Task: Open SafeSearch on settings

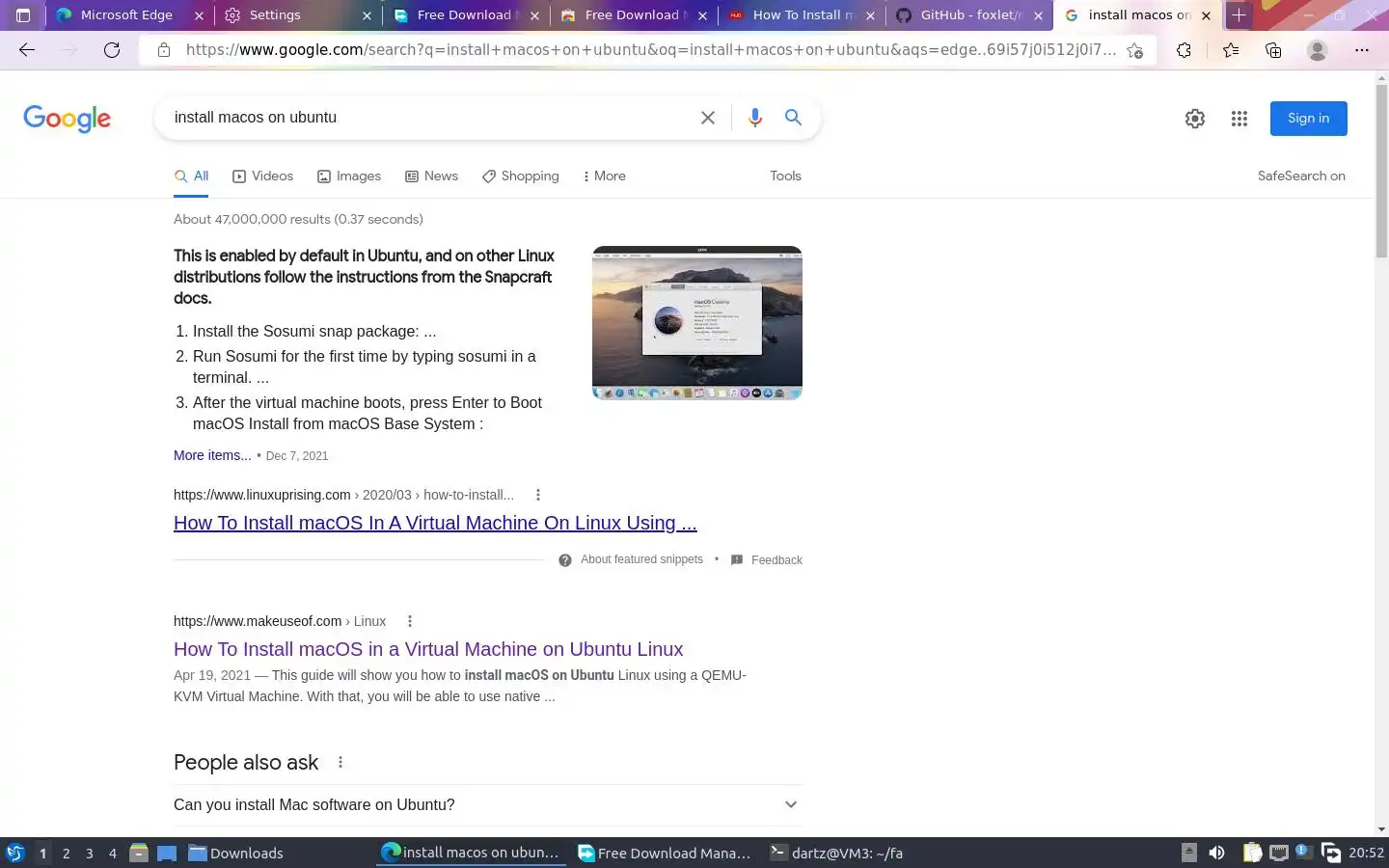Action: (x=1301, y=176)
